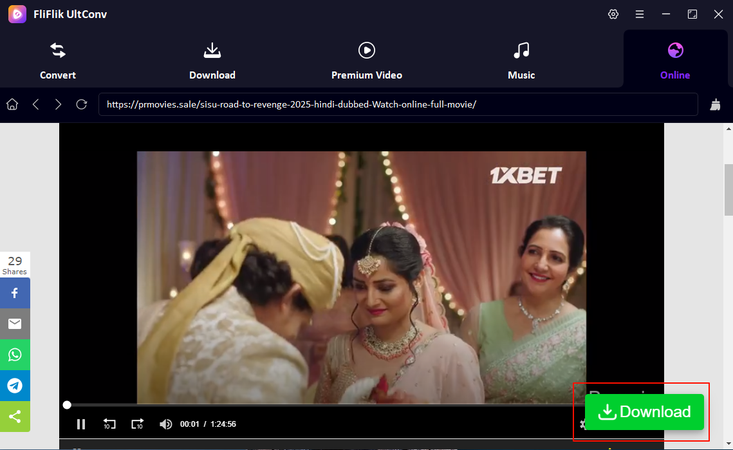Rewind video 10 seconds
Viewport: 733px width, 450px height.
click(x=109, y=424)
